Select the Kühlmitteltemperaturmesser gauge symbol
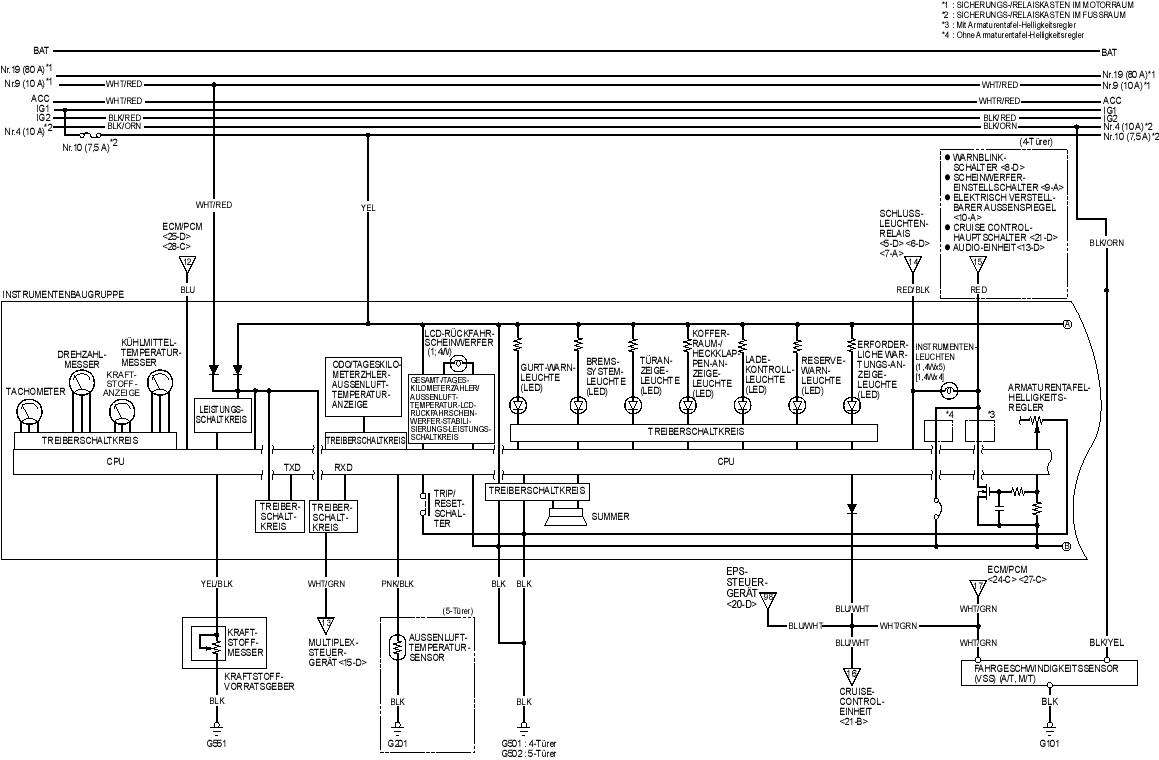Screen dimensions: 1159x760 pyautogui.click(x=158, y=384)
